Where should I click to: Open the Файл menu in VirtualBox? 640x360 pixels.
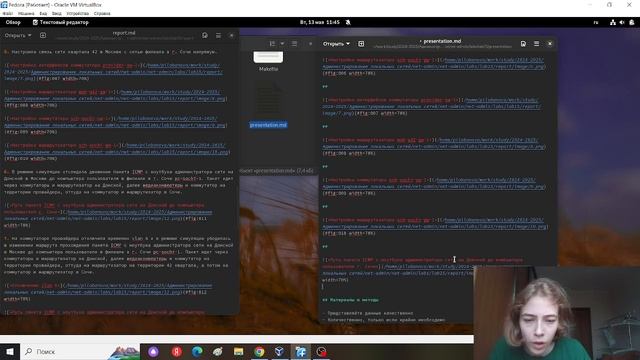coord(7,13)
